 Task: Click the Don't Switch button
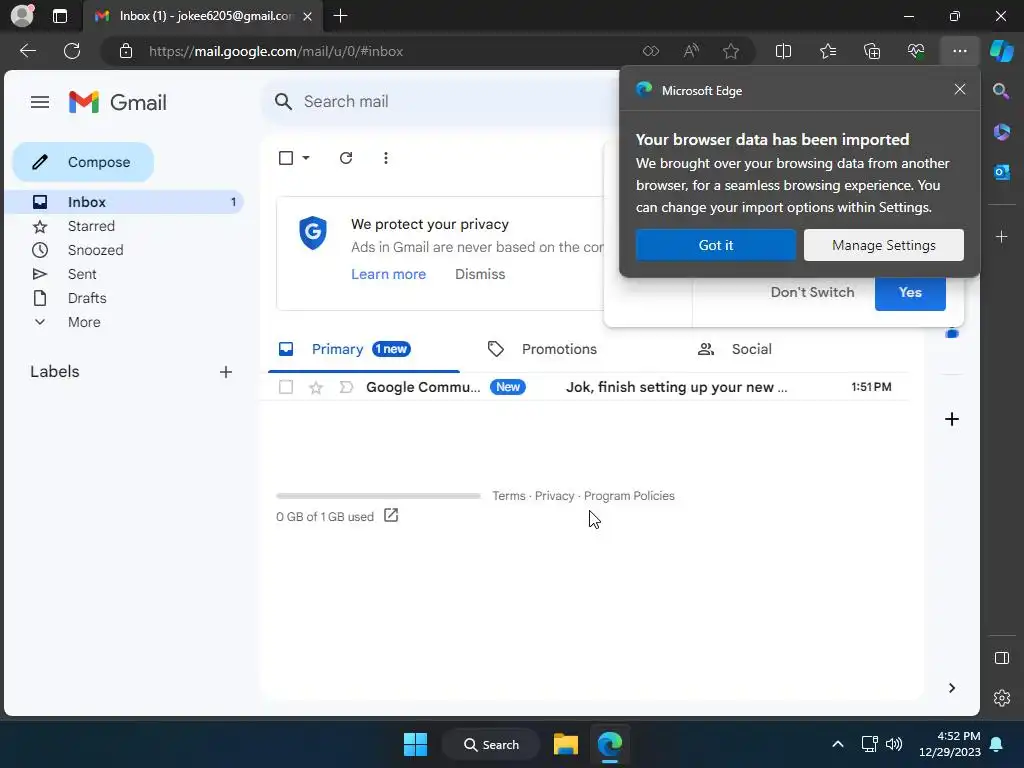click(812, 292)
